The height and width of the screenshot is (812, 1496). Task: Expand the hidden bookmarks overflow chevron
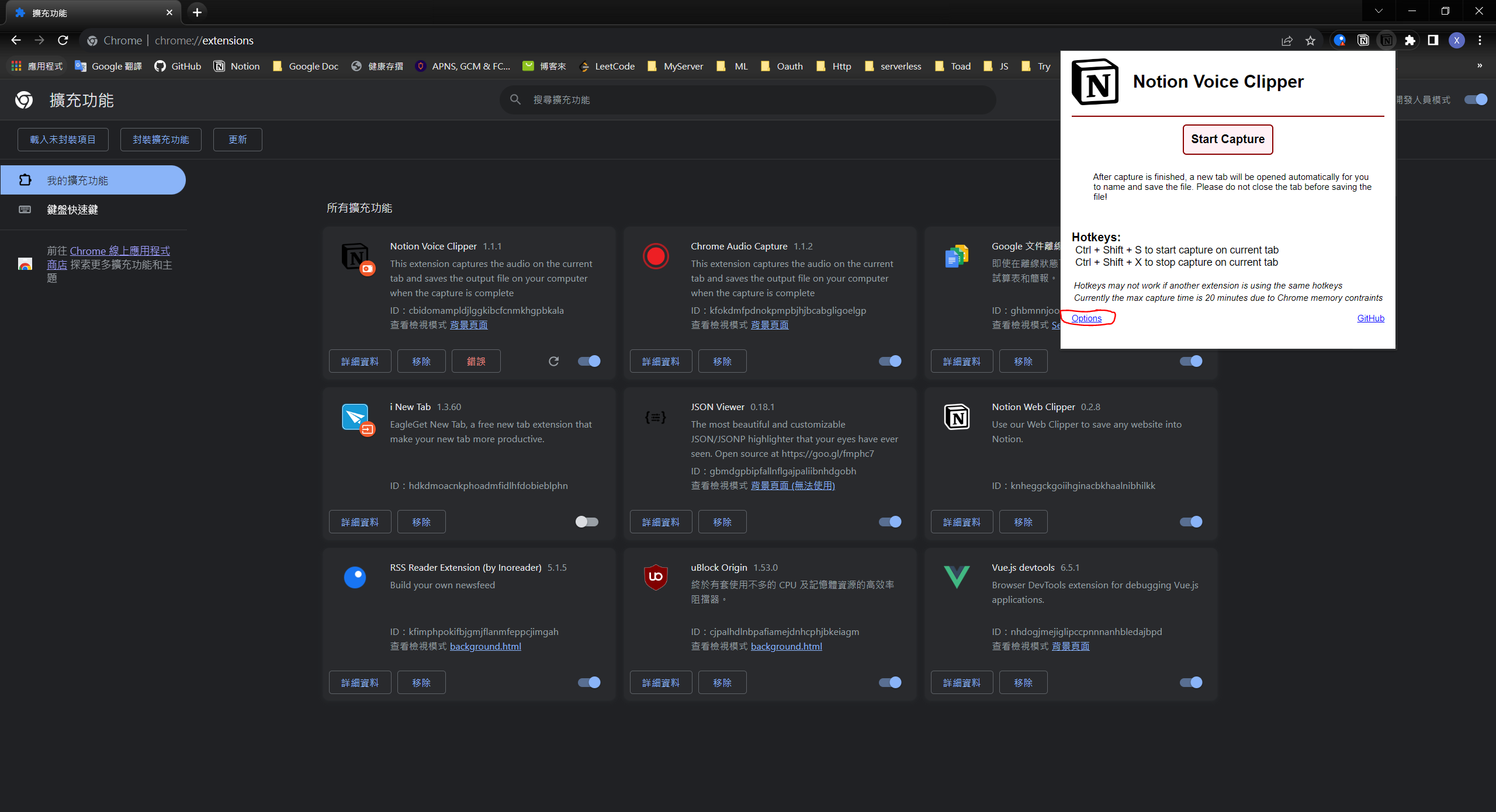pyautogui.click(x=1480, y=65)
